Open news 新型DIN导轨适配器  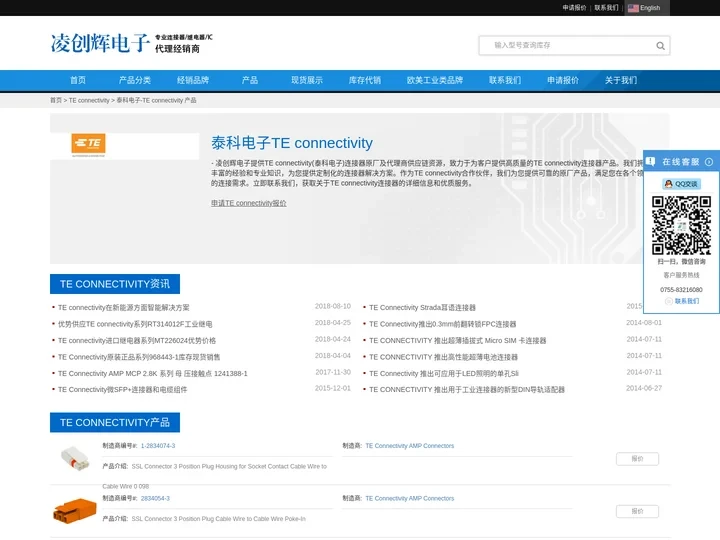tap(467, 389)
